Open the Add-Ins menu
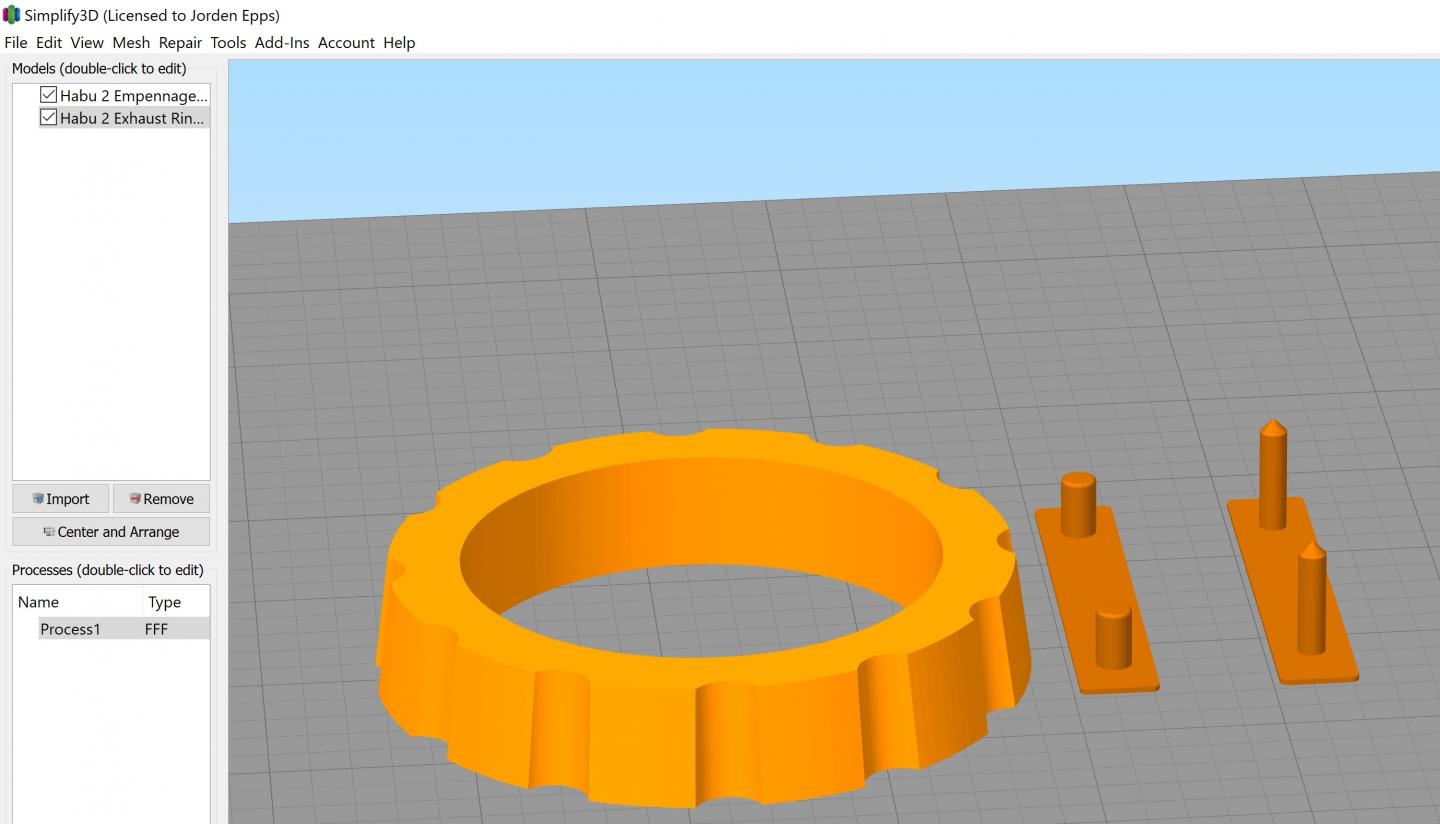 coord(282,43)
